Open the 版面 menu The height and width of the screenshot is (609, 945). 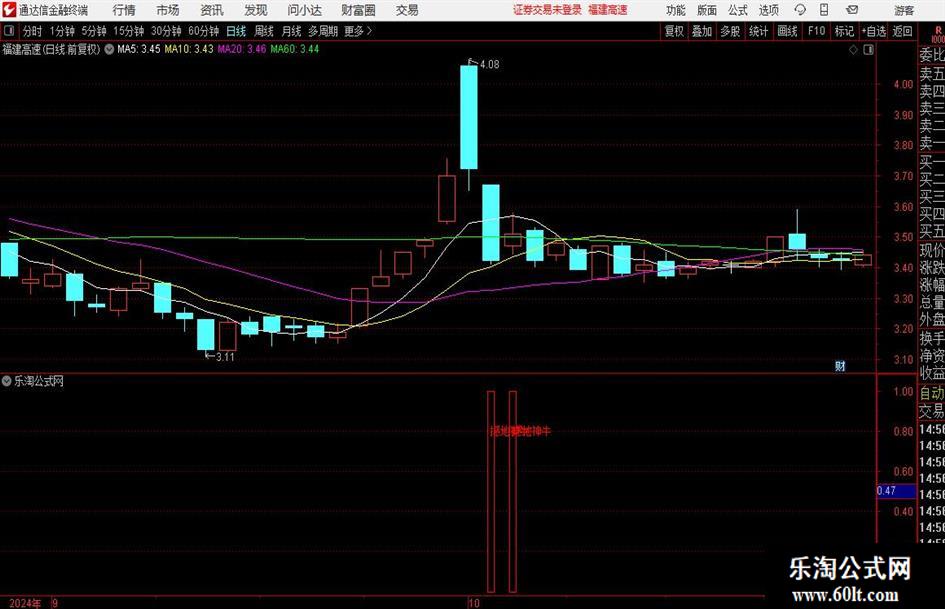click(x=707, y=10)
